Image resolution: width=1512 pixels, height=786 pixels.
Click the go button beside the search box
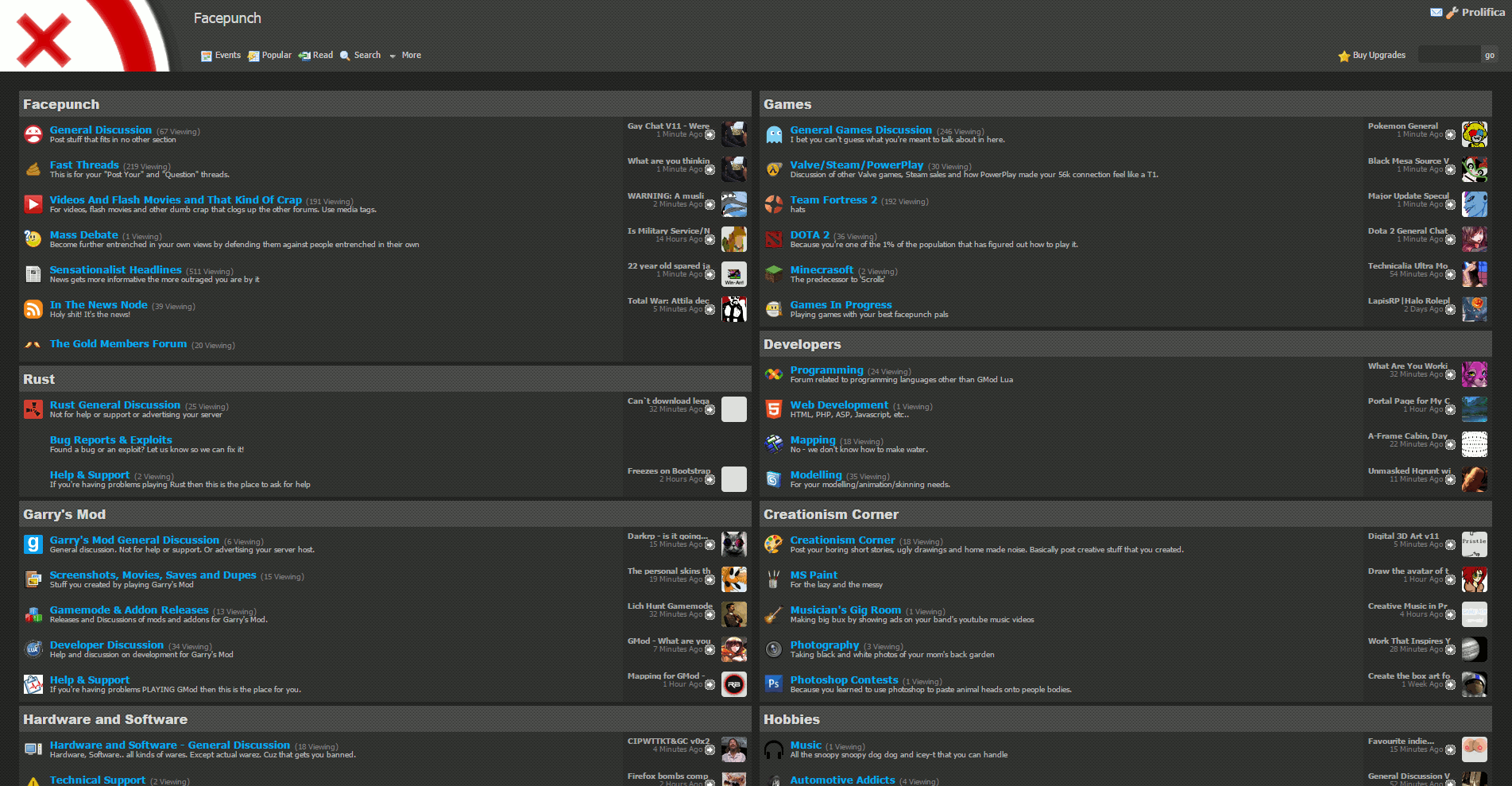pos(1490,55)
